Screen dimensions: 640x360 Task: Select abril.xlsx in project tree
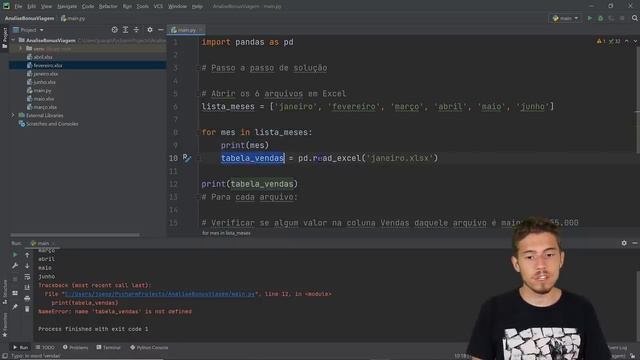[43, 57]
